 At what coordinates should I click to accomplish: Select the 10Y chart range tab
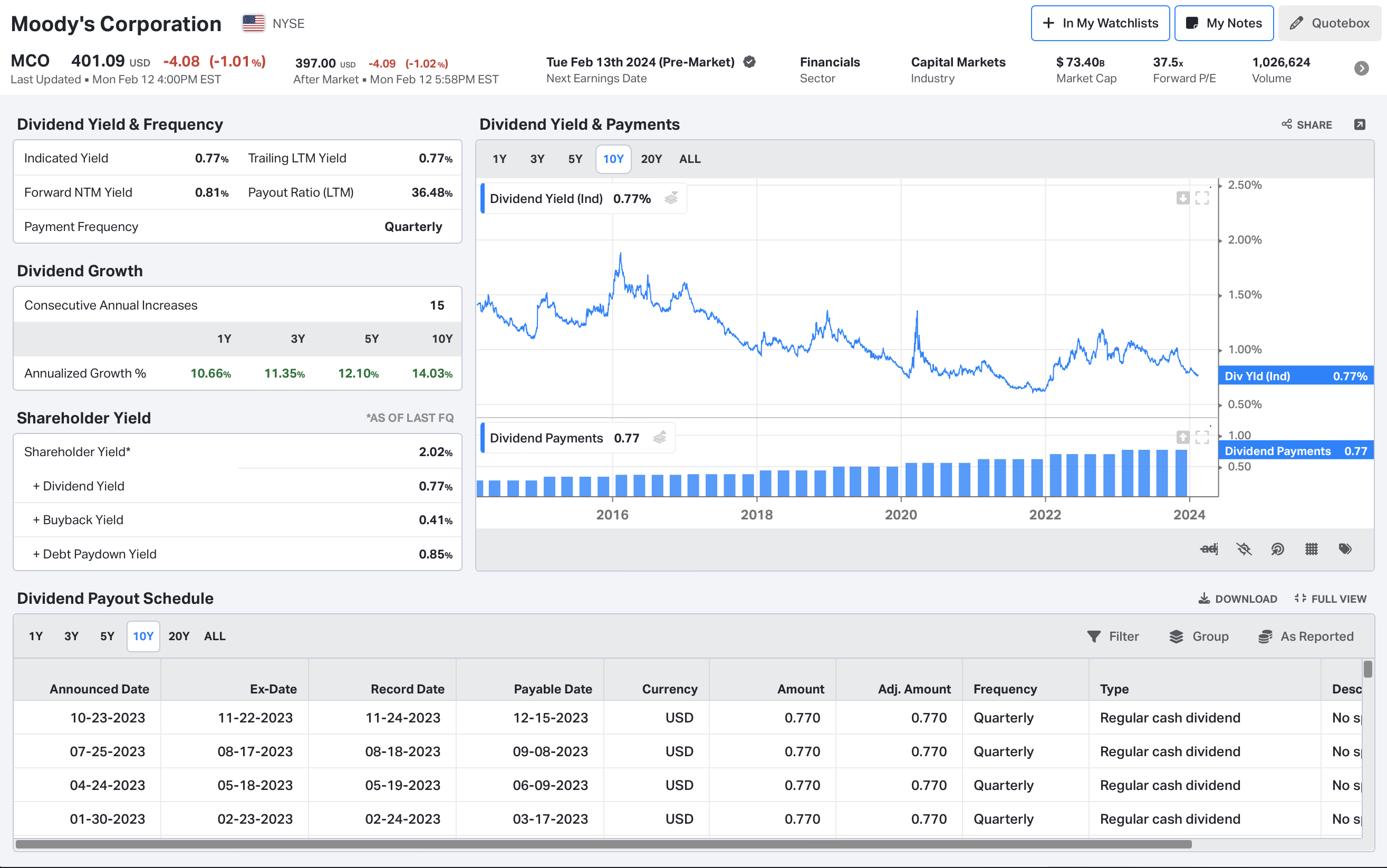[613, 159]
